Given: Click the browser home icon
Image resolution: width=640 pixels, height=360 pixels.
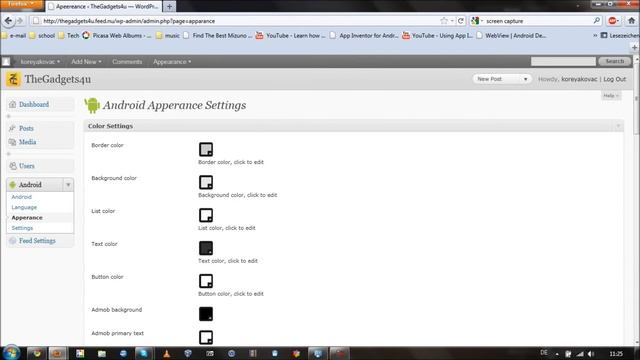Looking at the screenshot, I should tap(632, 21).
